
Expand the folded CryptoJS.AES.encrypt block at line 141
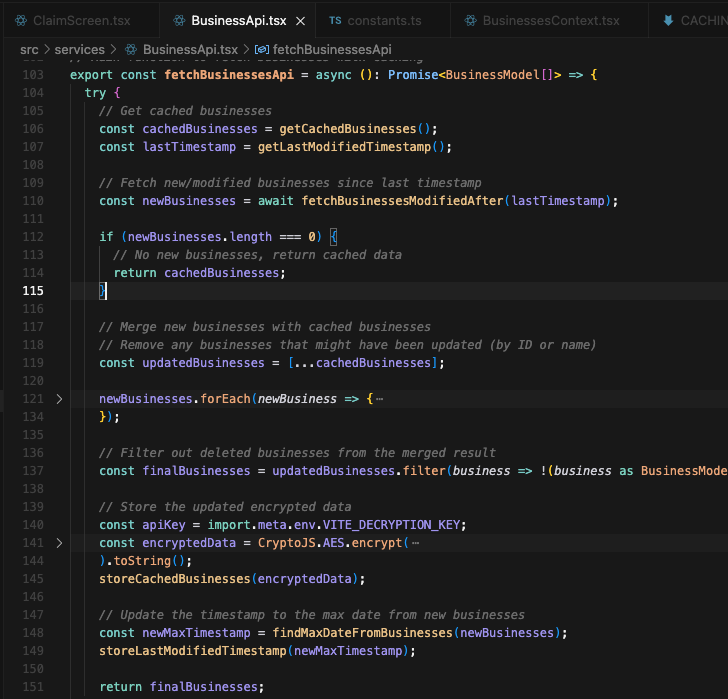point(59,543)
